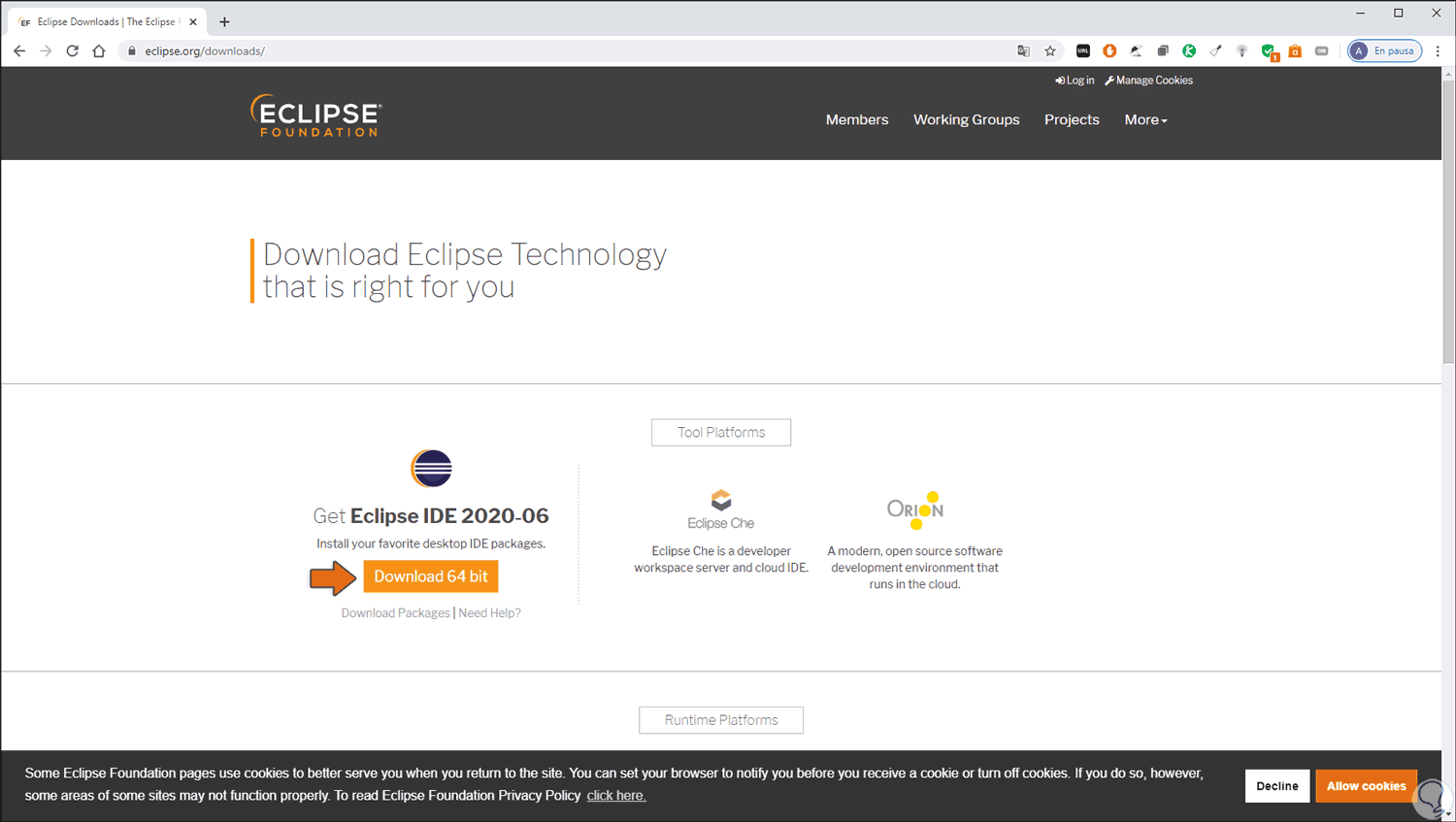1456x822 pixels.
Task: Allow cookies in the banner
Action: [x=1366, y=786]
